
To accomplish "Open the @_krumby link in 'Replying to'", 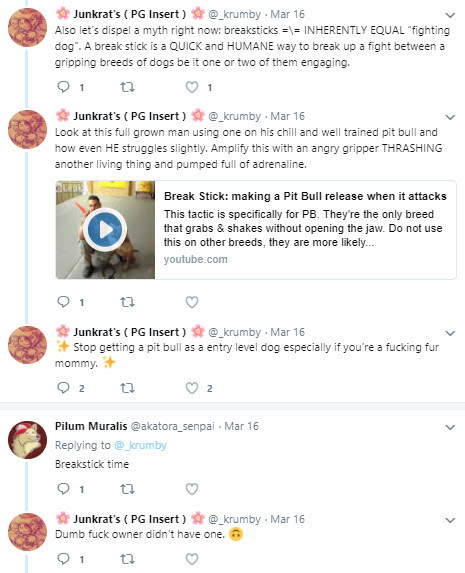I will tap(140, 445).
